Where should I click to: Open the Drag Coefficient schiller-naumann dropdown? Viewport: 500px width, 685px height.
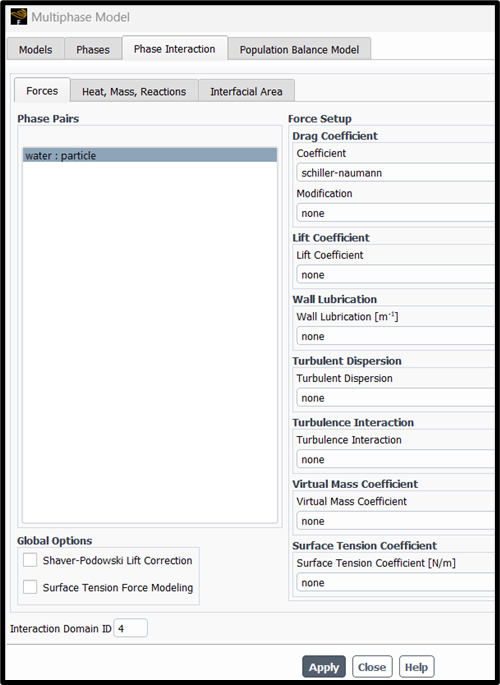tap(396, 173)
